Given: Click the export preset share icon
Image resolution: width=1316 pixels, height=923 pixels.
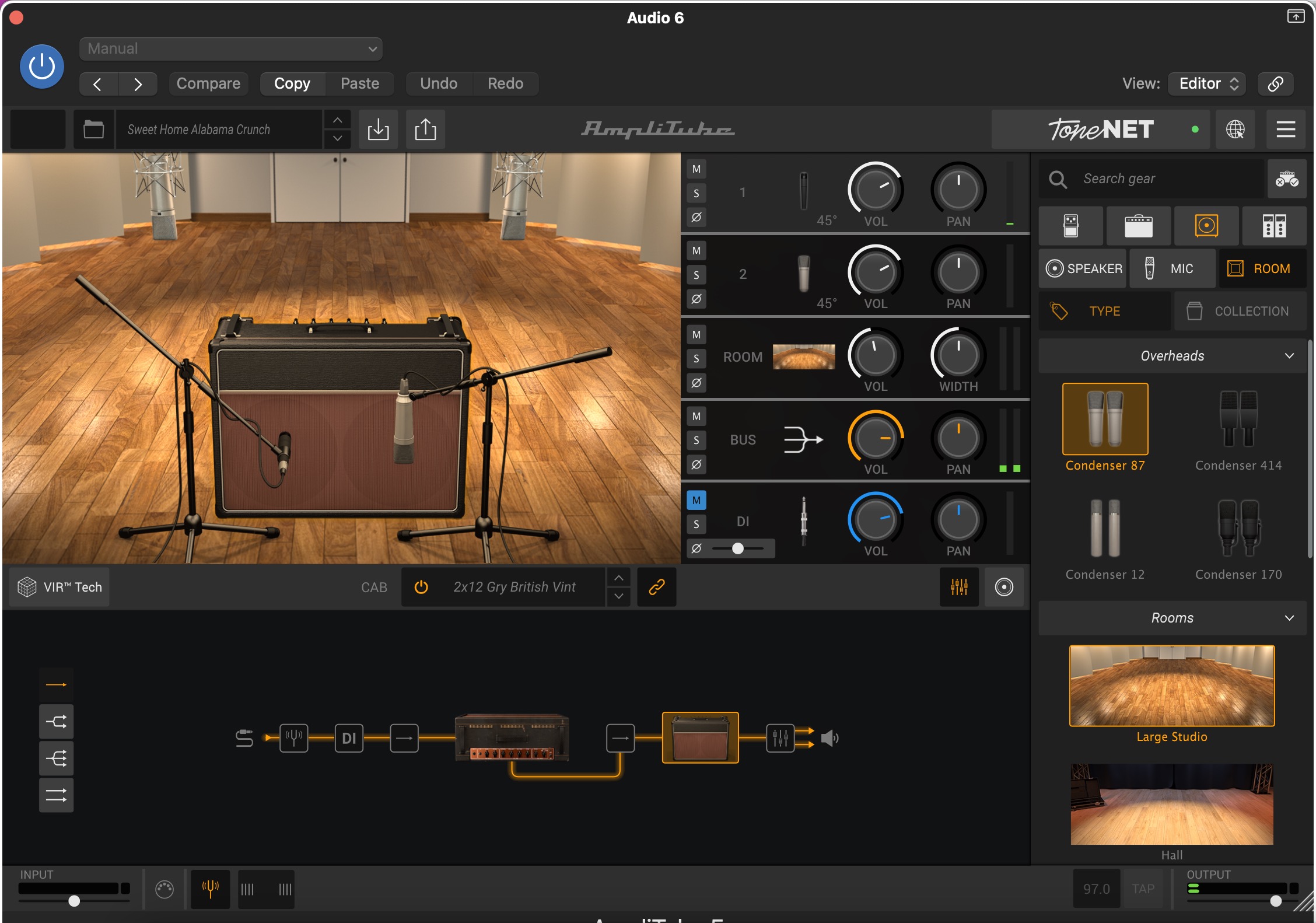Looking at the screenshot, I should pos(425,129).
